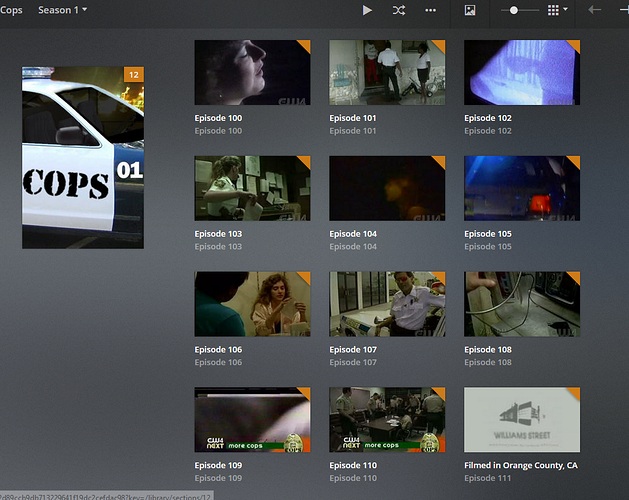629x500 pixels.
Task: Open Episode 105 thumbnail
Action: [x=522, y=188]
